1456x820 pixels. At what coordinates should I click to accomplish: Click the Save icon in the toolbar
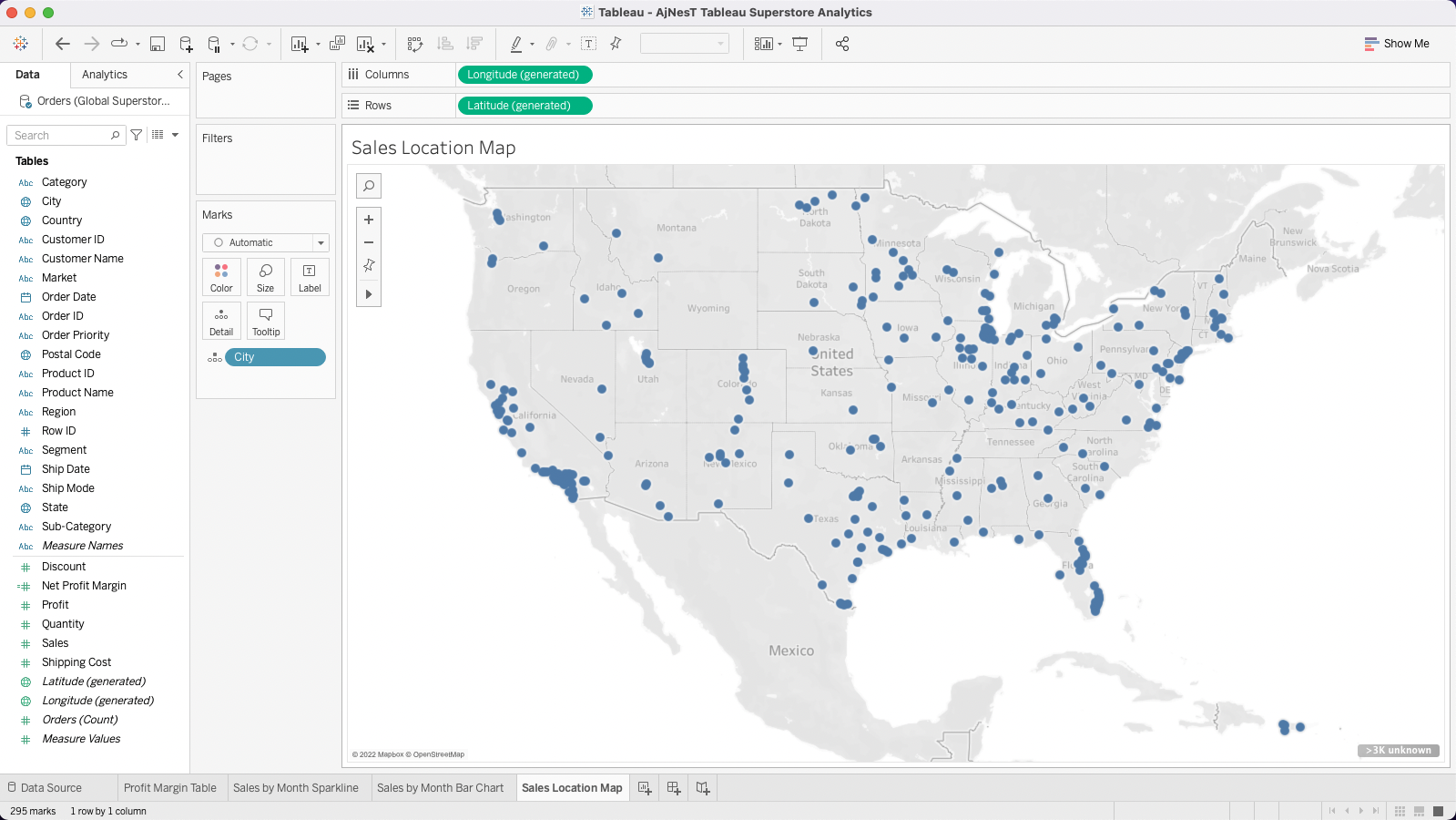(x=158, y=44)
